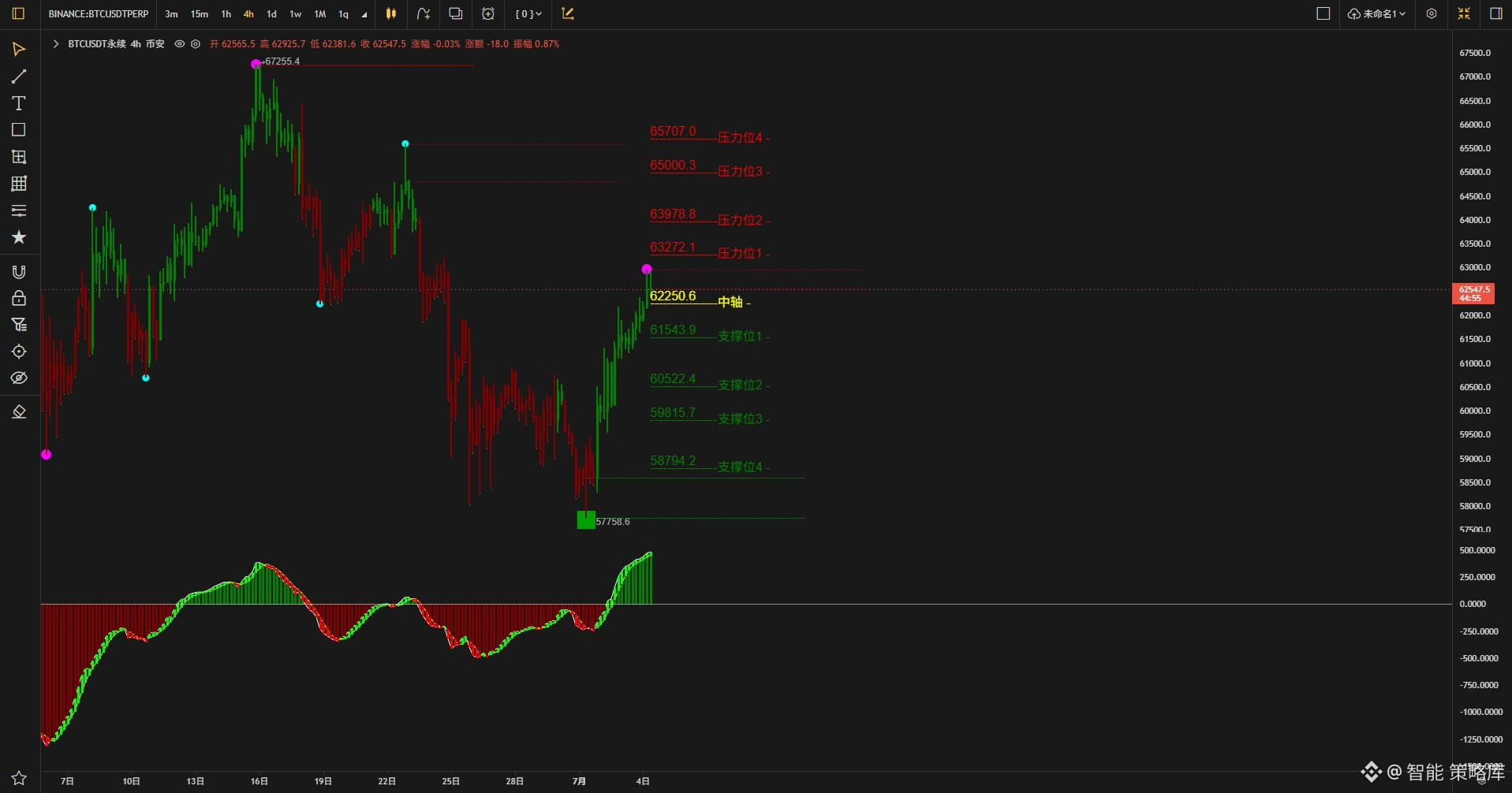Toggle BTCUSDT indicator visibility eye
The image size is (1512, 793).
click(x=180, y=44)
